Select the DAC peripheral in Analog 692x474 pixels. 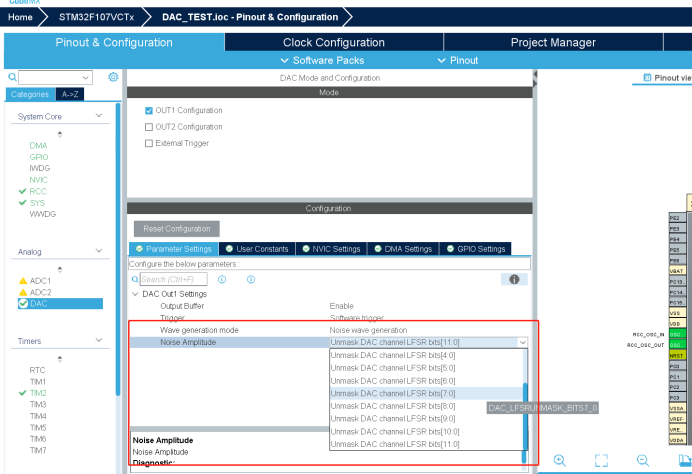[x=60, y=304]
